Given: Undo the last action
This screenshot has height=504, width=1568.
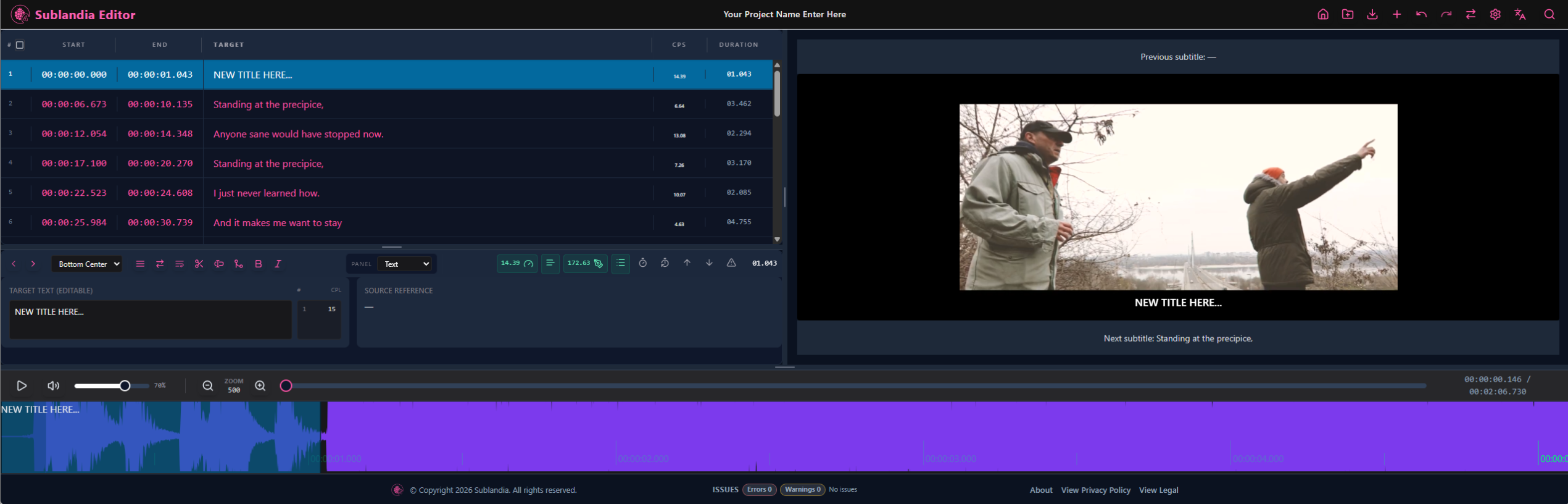Looking at the screenshot, I should (x=1421, y=14).
